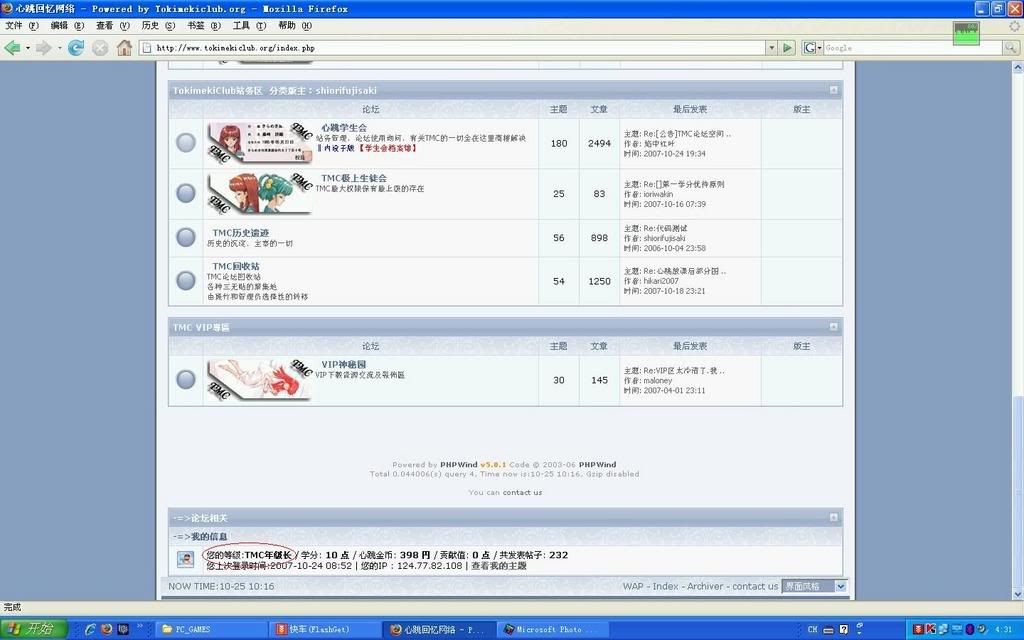Click the Index footer link

[x=665, y=586]
